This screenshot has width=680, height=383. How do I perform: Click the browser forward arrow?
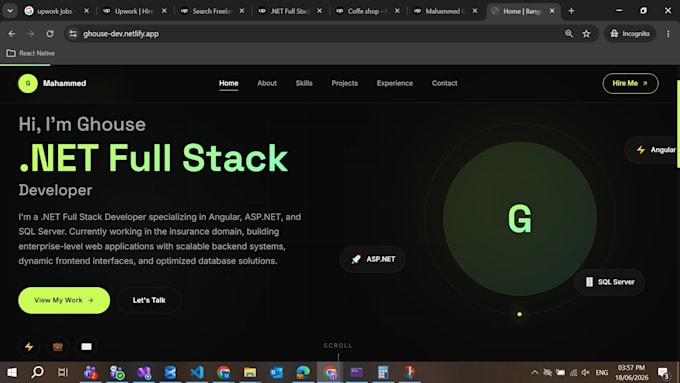click(x=30, y=33)
